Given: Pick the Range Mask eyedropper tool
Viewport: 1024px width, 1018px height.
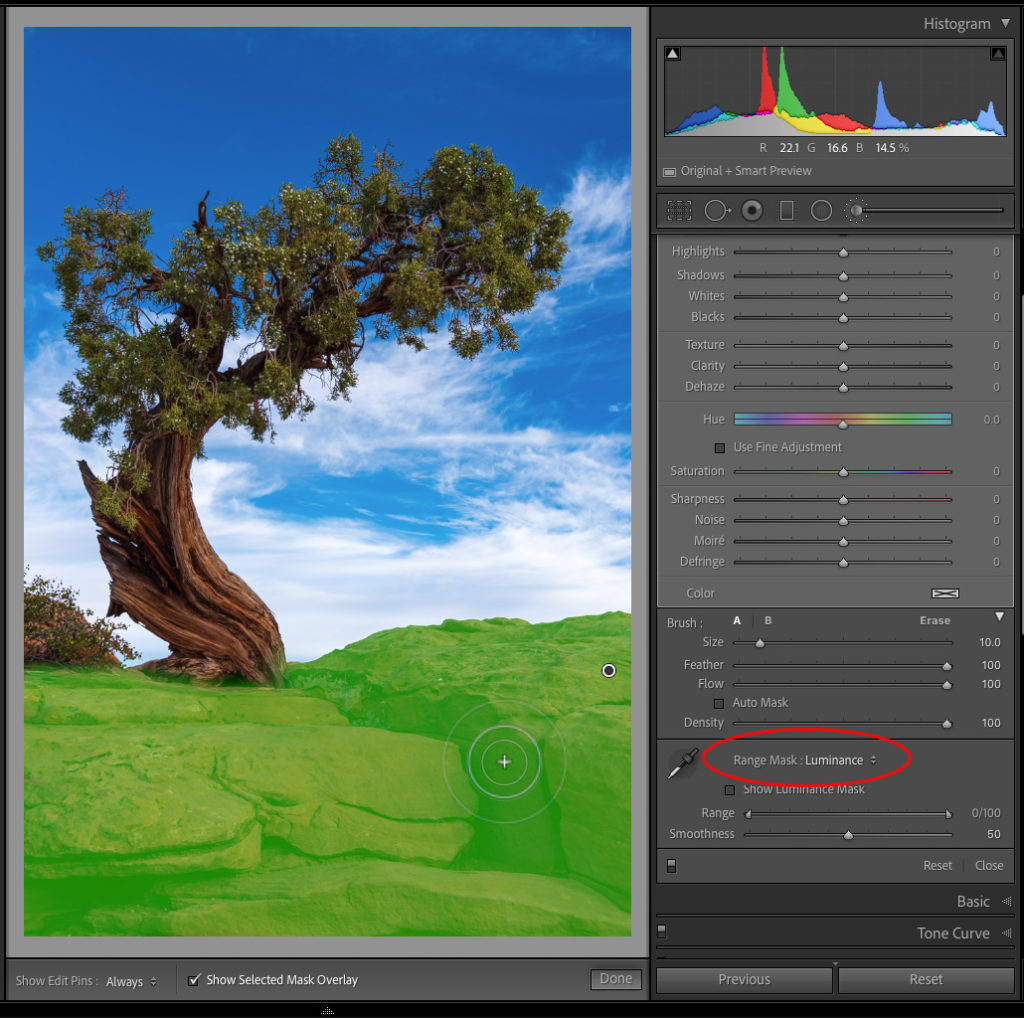Looking at the screenshot, I should 682,764.
